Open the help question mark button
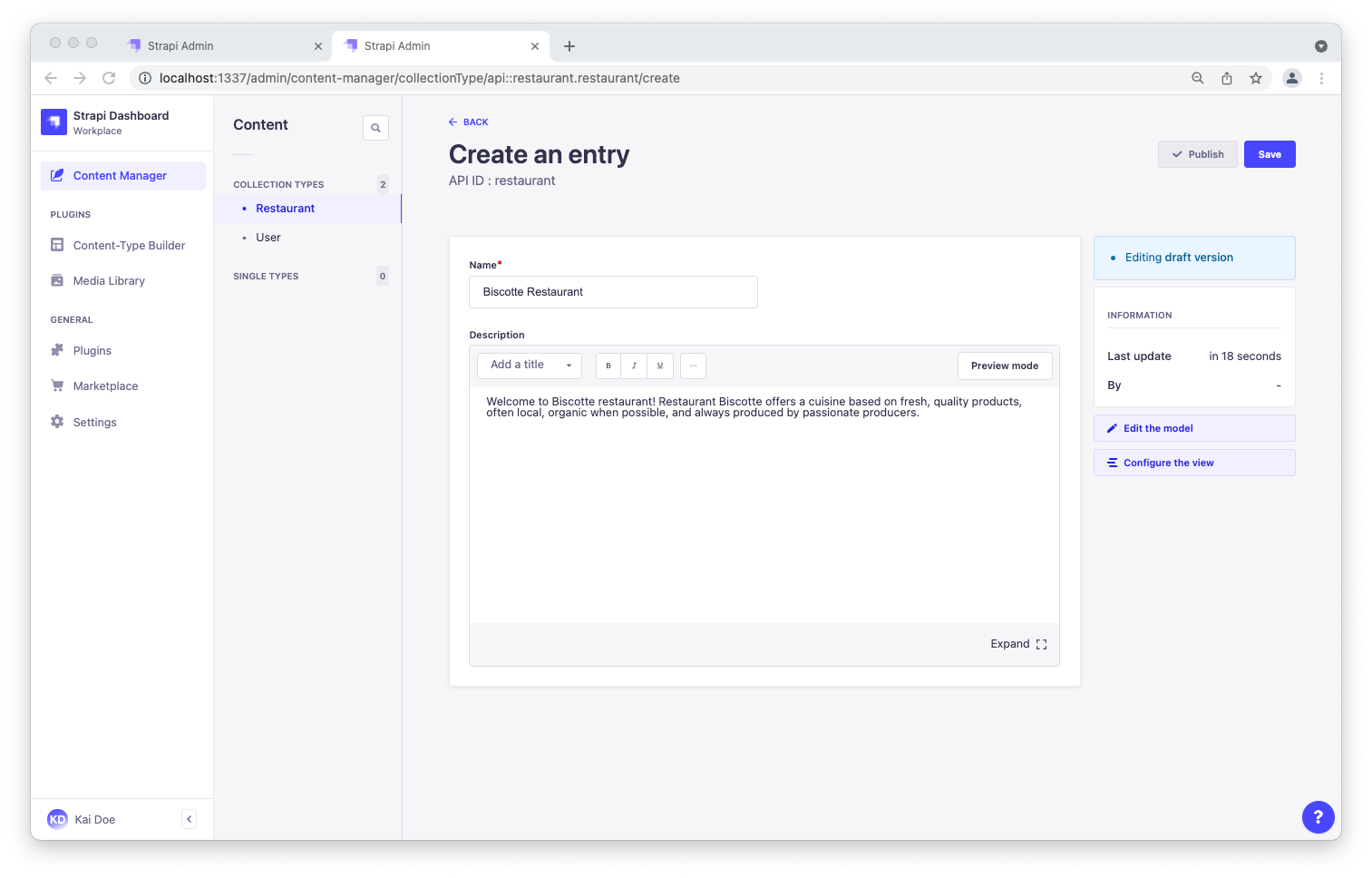 pyautogui.click(x=1318, y=817)
